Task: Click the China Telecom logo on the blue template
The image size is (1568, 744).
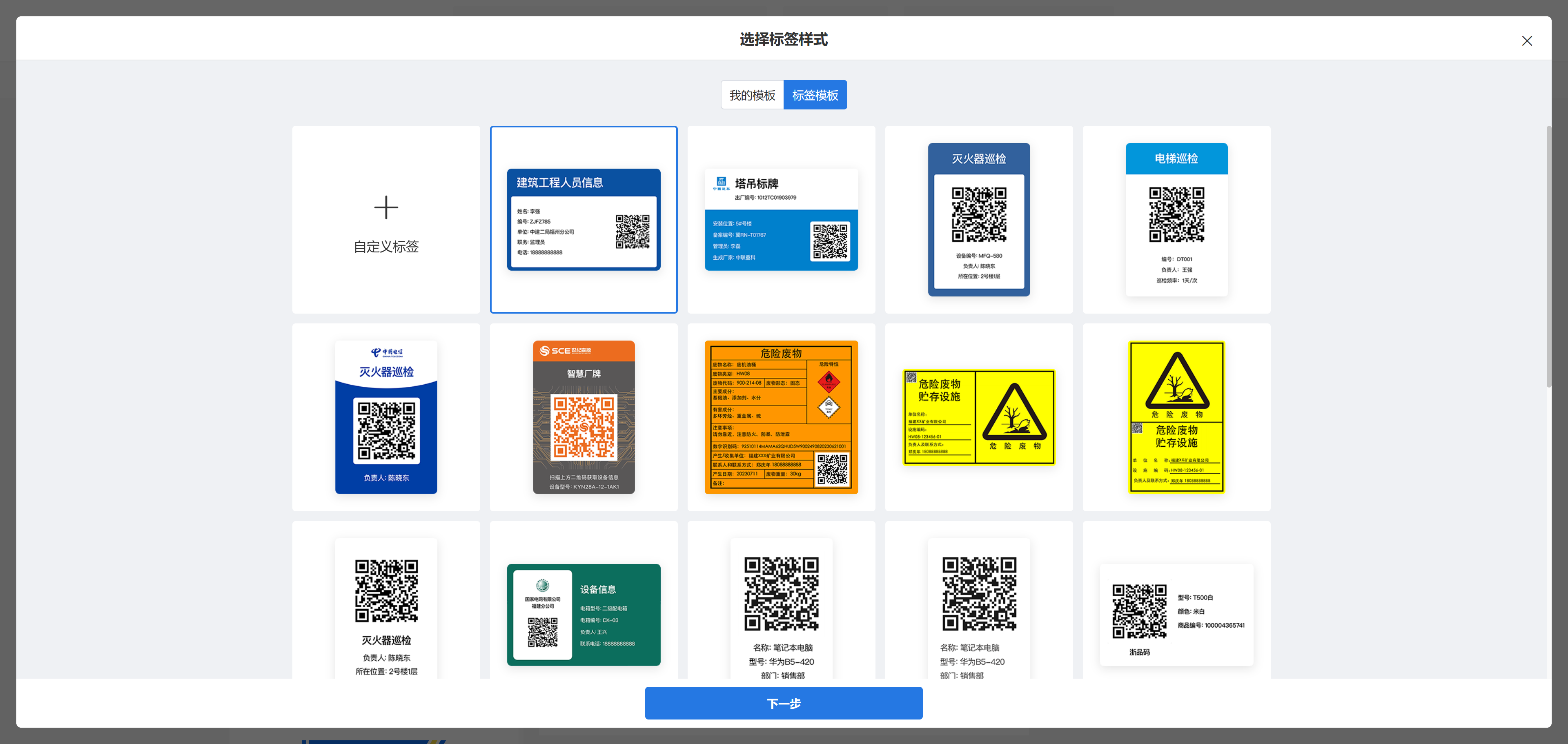Action: pyautogui.click(x=387, y=352)
